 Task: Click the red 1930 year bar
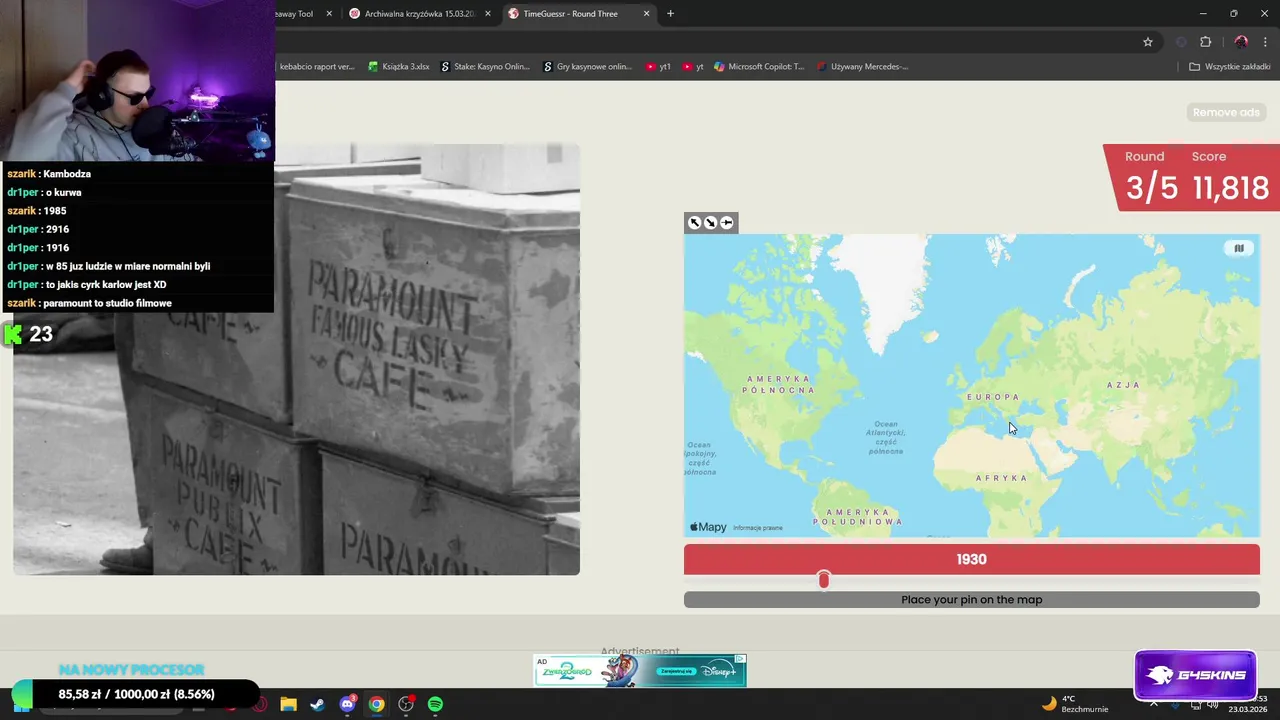tap(971, 560)
